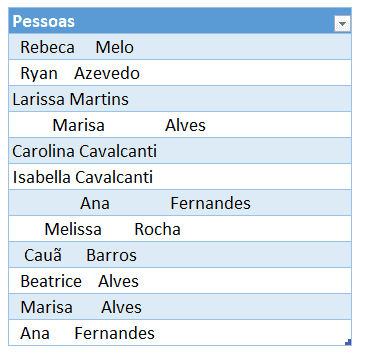This screenshot has height=363, width=367.
Task: Select the indented Ana Fernandes row
Action: click(x=180, y=203)
